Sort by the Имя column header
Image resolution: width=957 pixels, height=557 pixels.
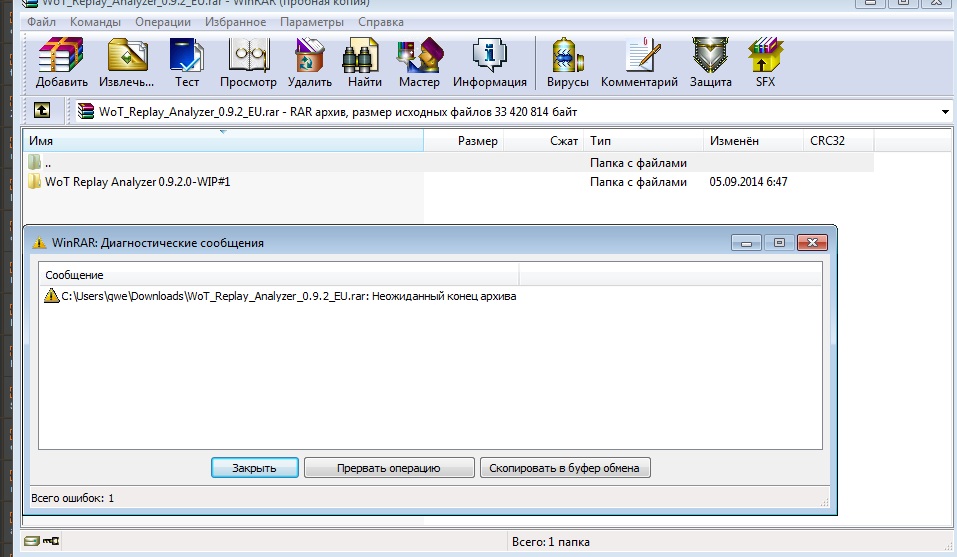point(223,140)
